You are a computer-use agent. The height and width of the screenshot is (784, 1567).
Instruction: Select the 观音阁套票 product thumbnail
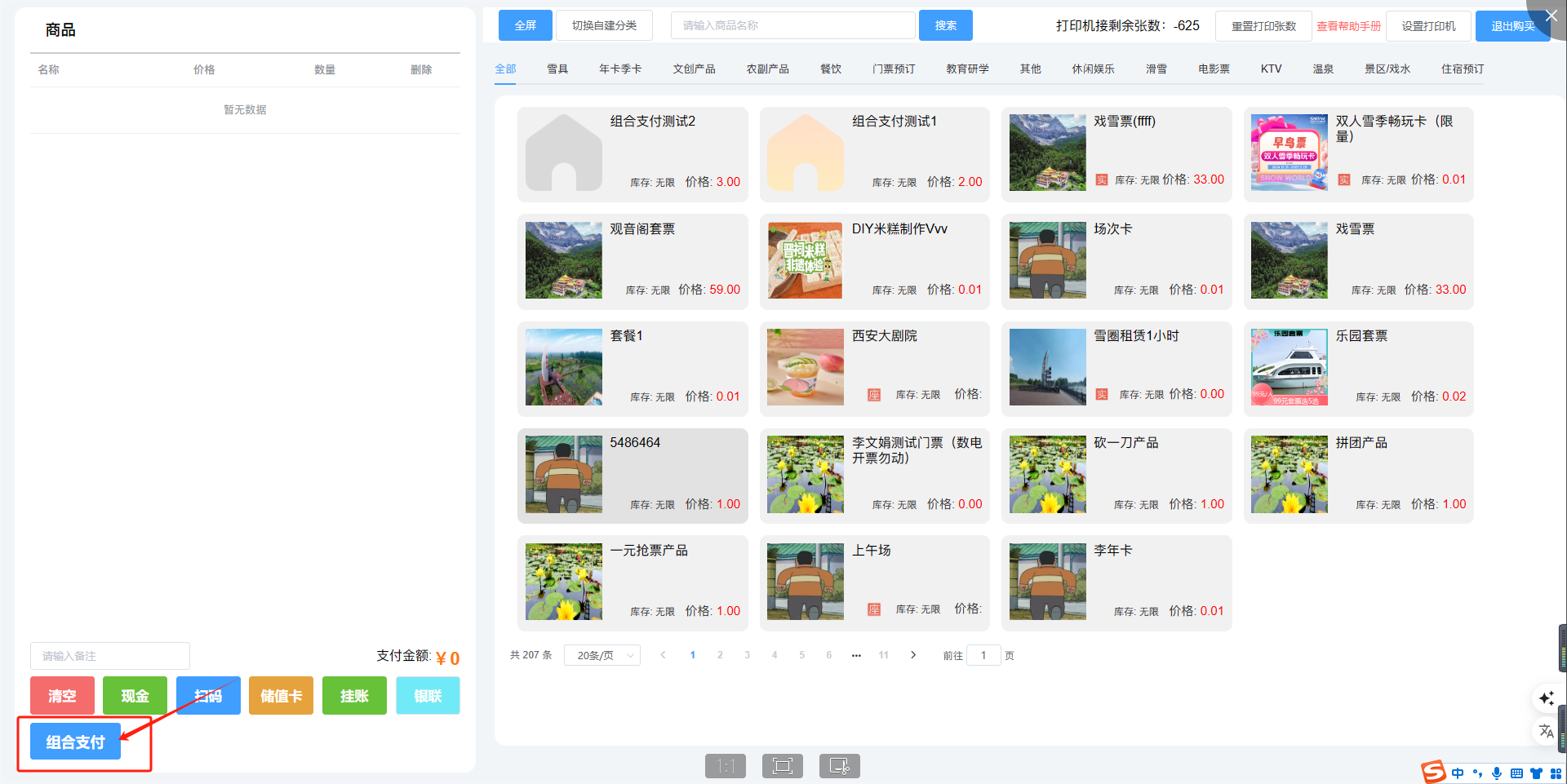coord(563,261)
